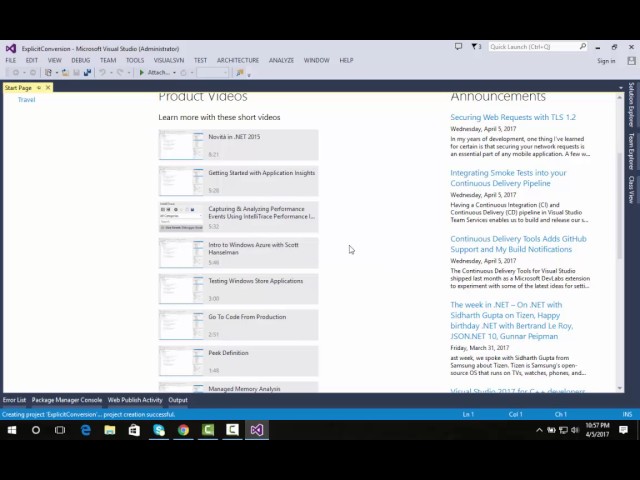Image resolution: width=640 pixels, height=480 pixels.
Task: Open File Explorer from the taskbar
Action: [x=110, y=430]
